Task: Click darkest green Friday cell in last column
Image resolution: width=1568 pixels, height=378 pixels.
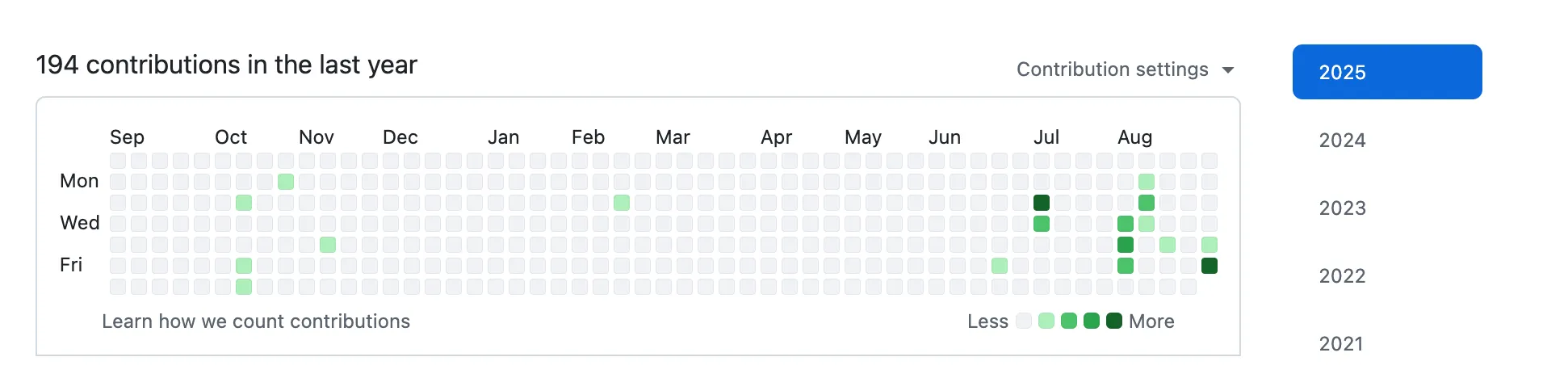Action: [x=1210, y=266]
